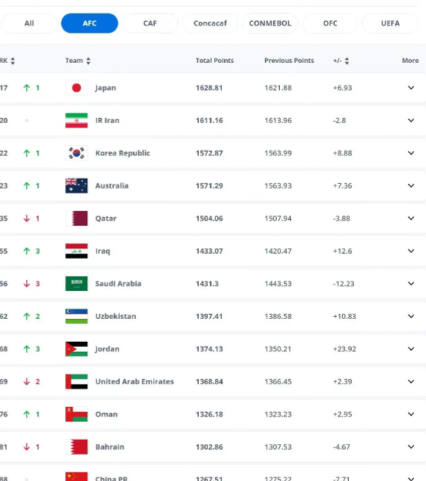This screenshot has width=426, height=481.
Task: Expand more details for Iraq row
Action: tap(411, 251)
